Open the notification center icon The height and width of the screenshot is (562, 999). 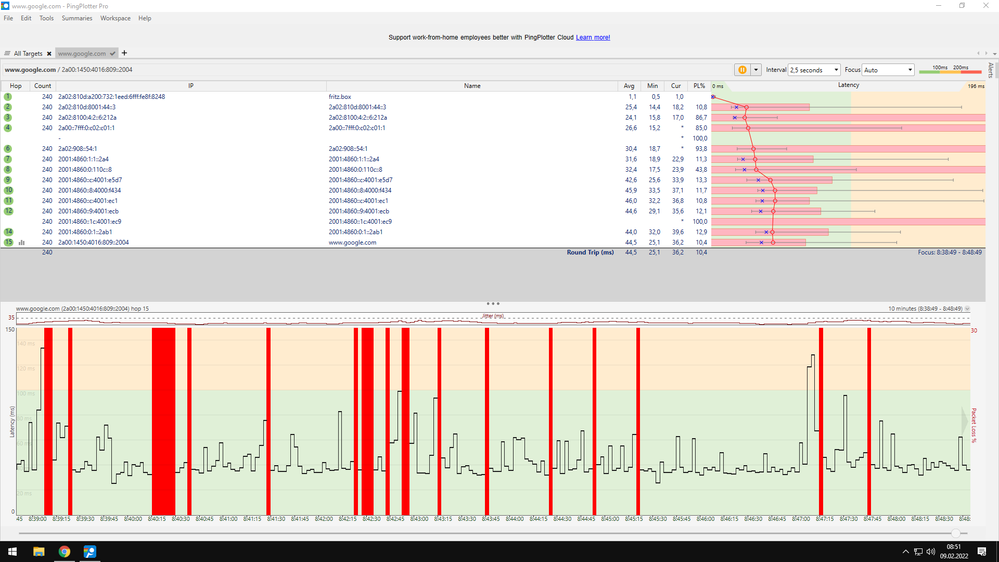982,552
